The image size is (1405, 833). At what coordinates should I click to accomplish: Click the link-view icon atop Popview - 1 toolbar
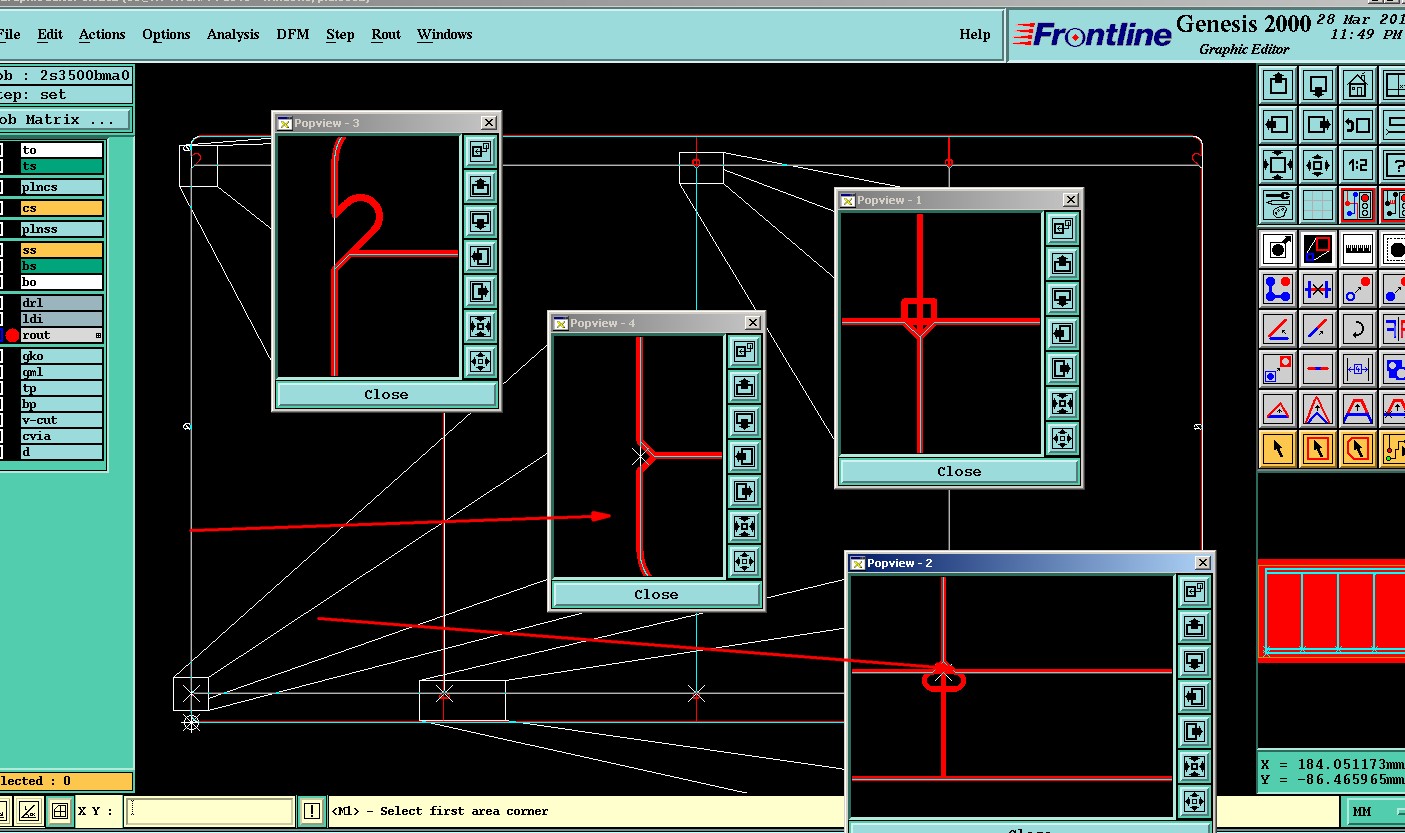pyautogui.click(x=1062, y=229)
